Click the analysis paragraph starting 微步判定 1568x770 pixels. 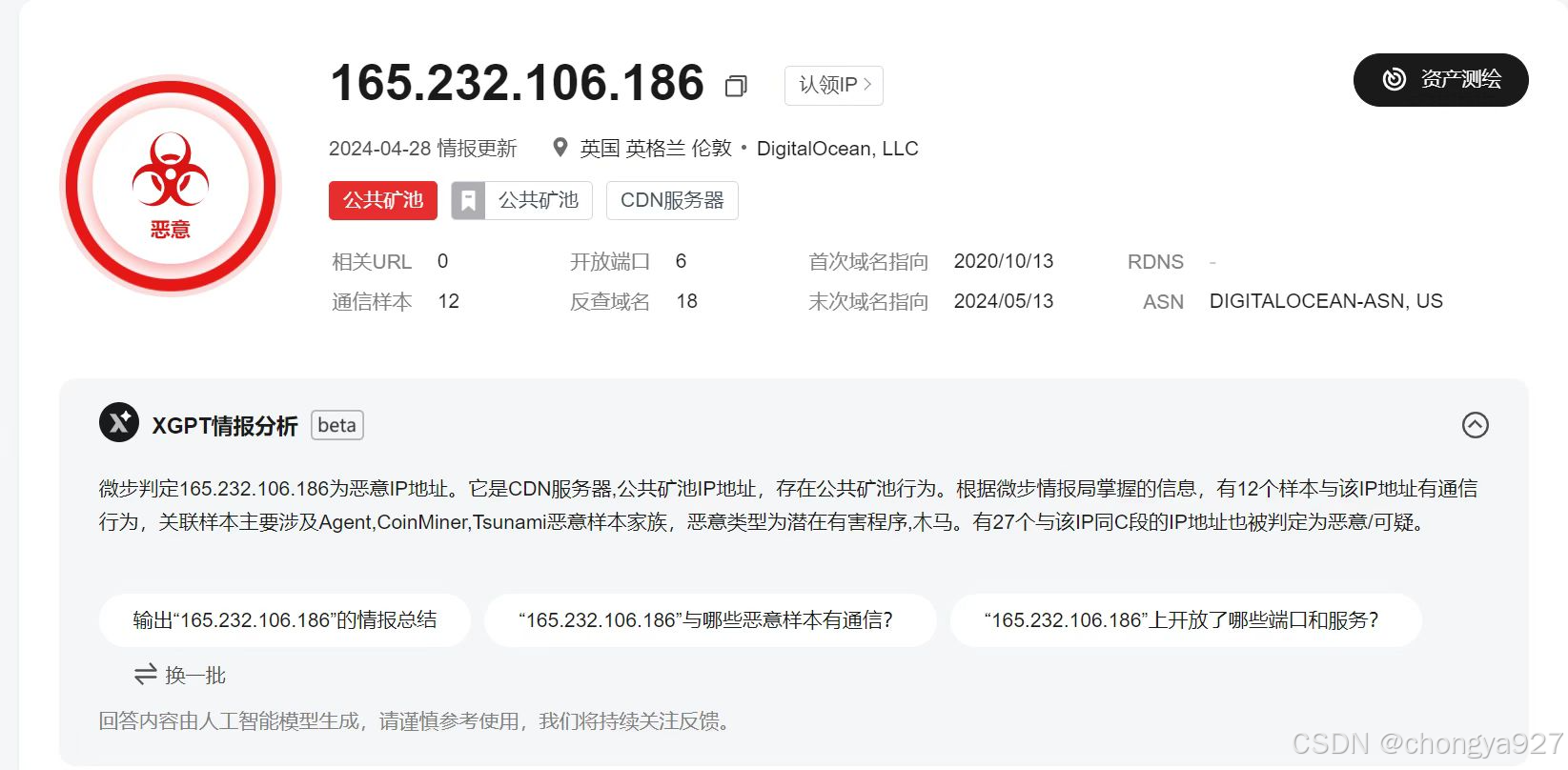tap(787, 505)
